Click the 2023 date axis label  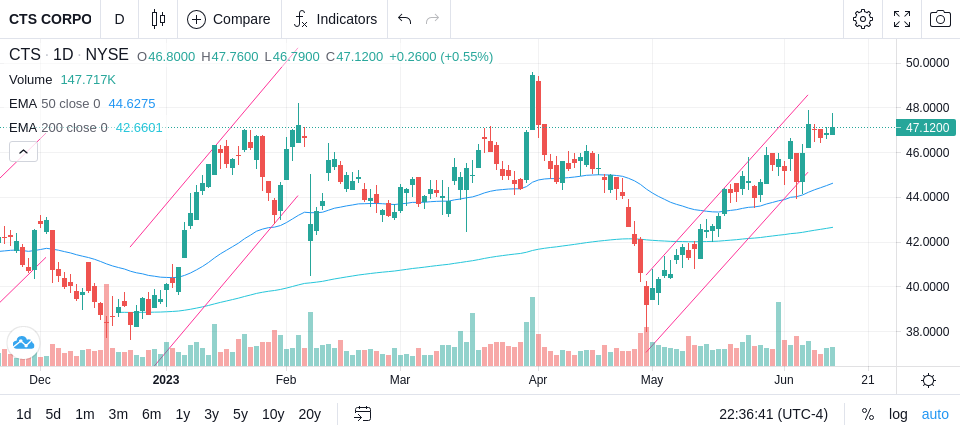click(x=166, y=380)
